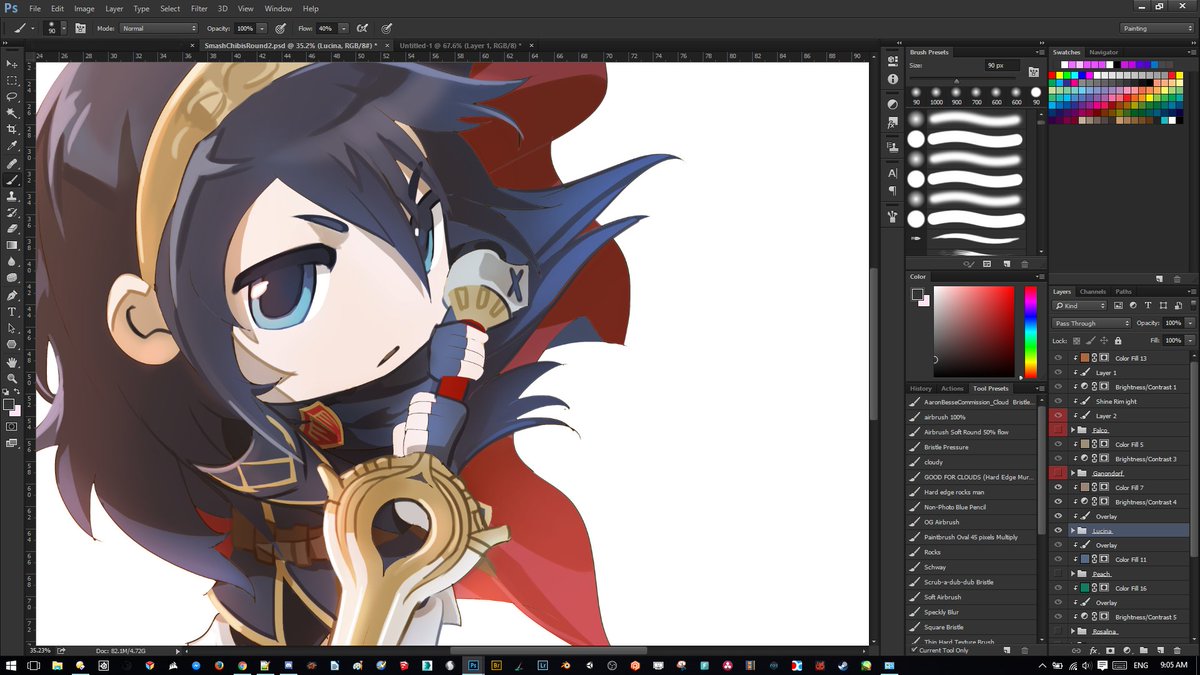Expand the Falco layer group
This screenshot has width=1200, height=675.
click(1073, 430)
